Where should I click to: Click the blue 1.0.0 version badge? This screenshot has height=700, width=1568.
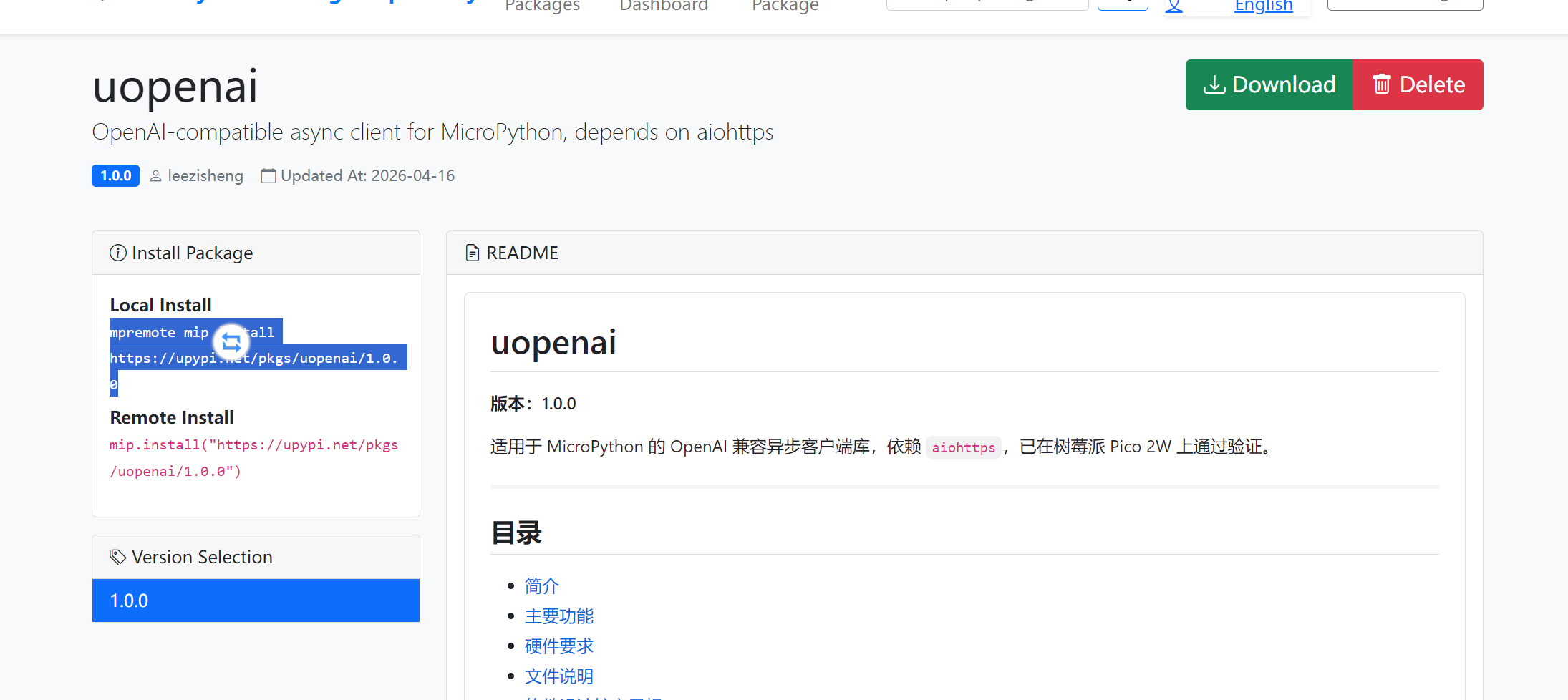click(115, 176)
